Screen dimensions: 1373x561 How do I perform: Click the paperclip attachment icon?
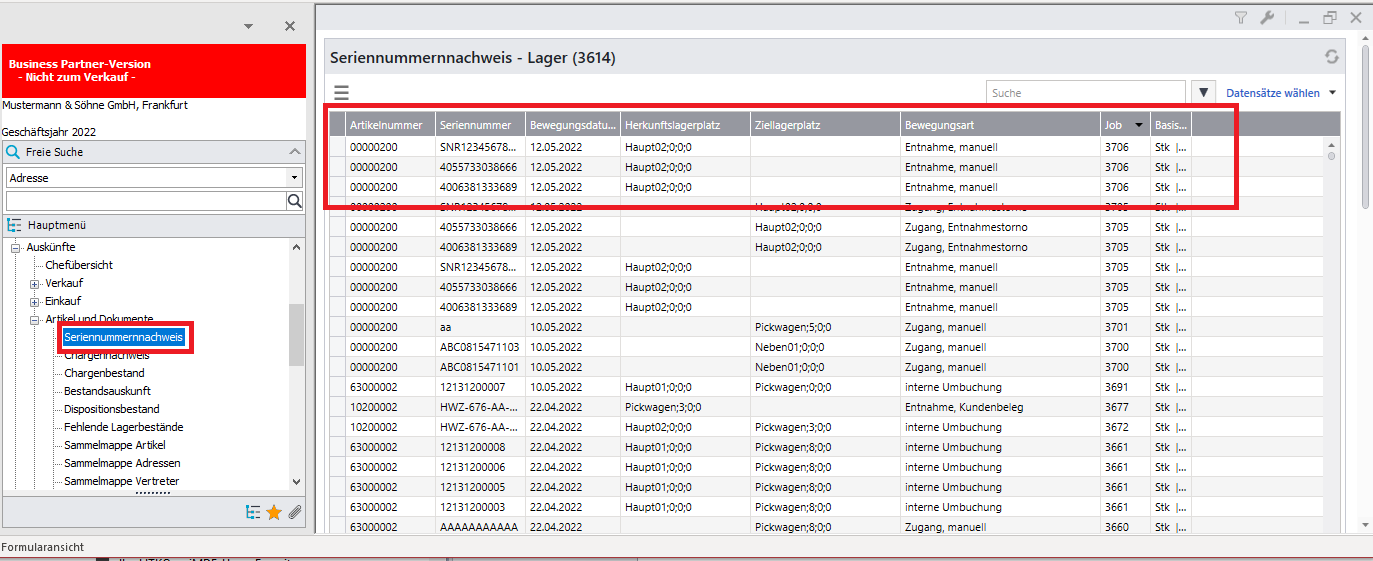pyautogui.click(x=295, y=512)
